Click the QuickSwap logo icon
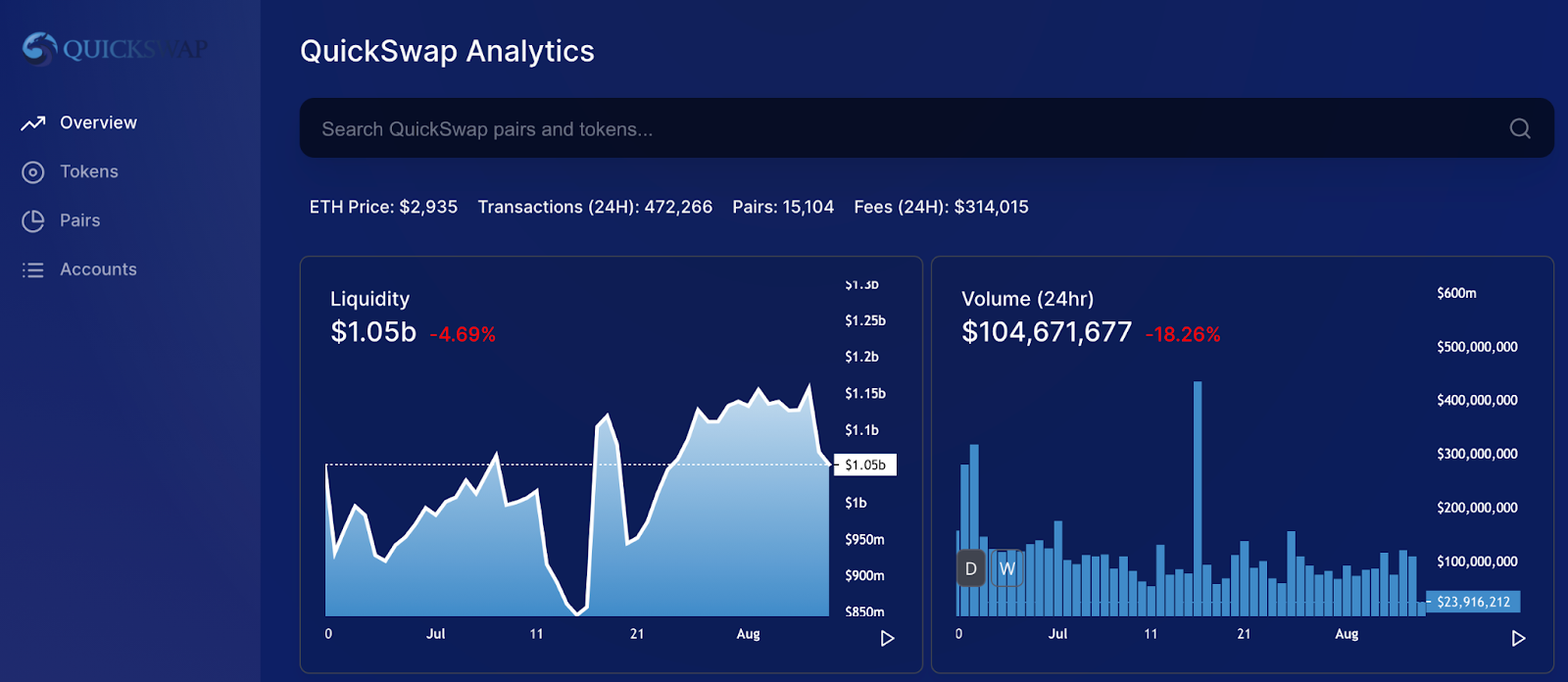1568x682 pixels. [x=40, y=48]
